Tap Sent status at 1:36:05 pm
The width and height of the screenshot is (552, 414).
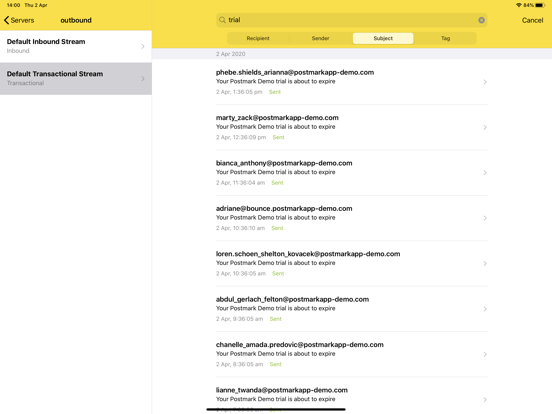275,92
